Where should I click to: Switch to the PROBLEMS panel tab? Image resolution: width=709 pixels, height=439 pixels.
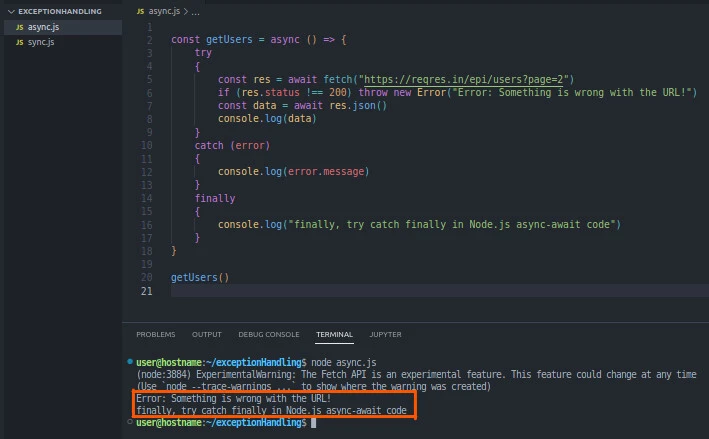tap(155, 334)
